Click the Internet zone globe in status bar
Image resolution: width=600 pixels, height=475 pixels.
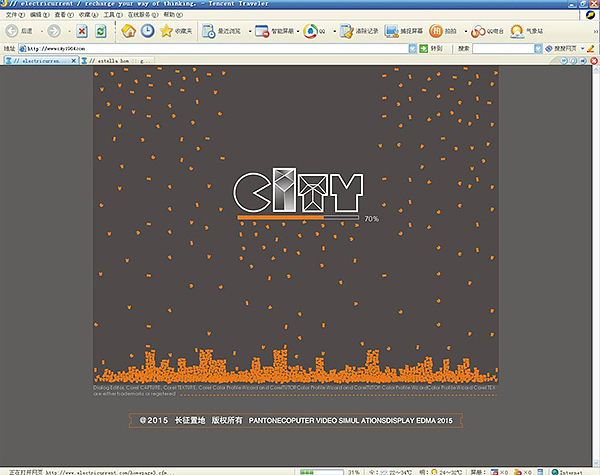tap(555, 472)
